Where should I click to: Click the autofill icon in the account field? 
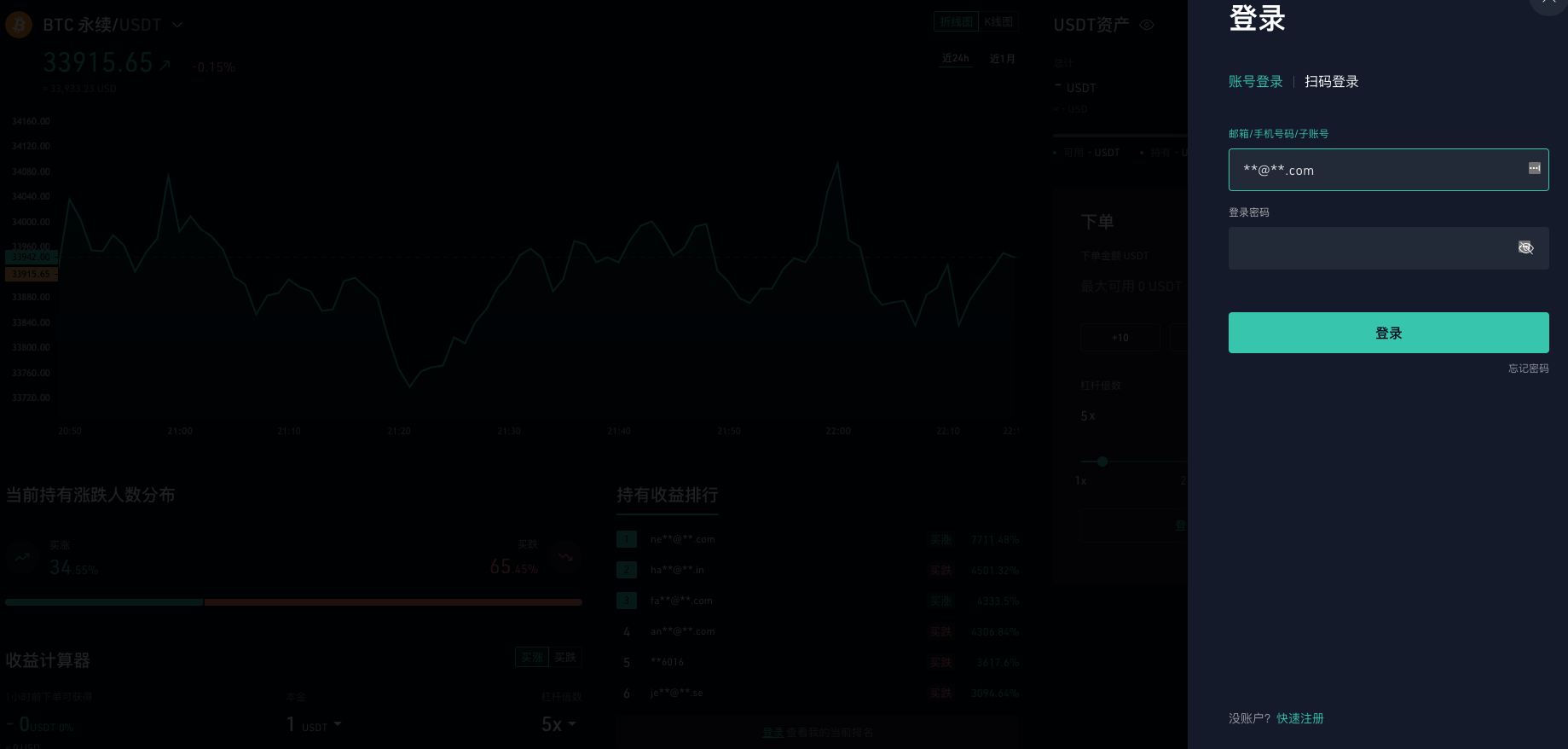(1534, 168)
